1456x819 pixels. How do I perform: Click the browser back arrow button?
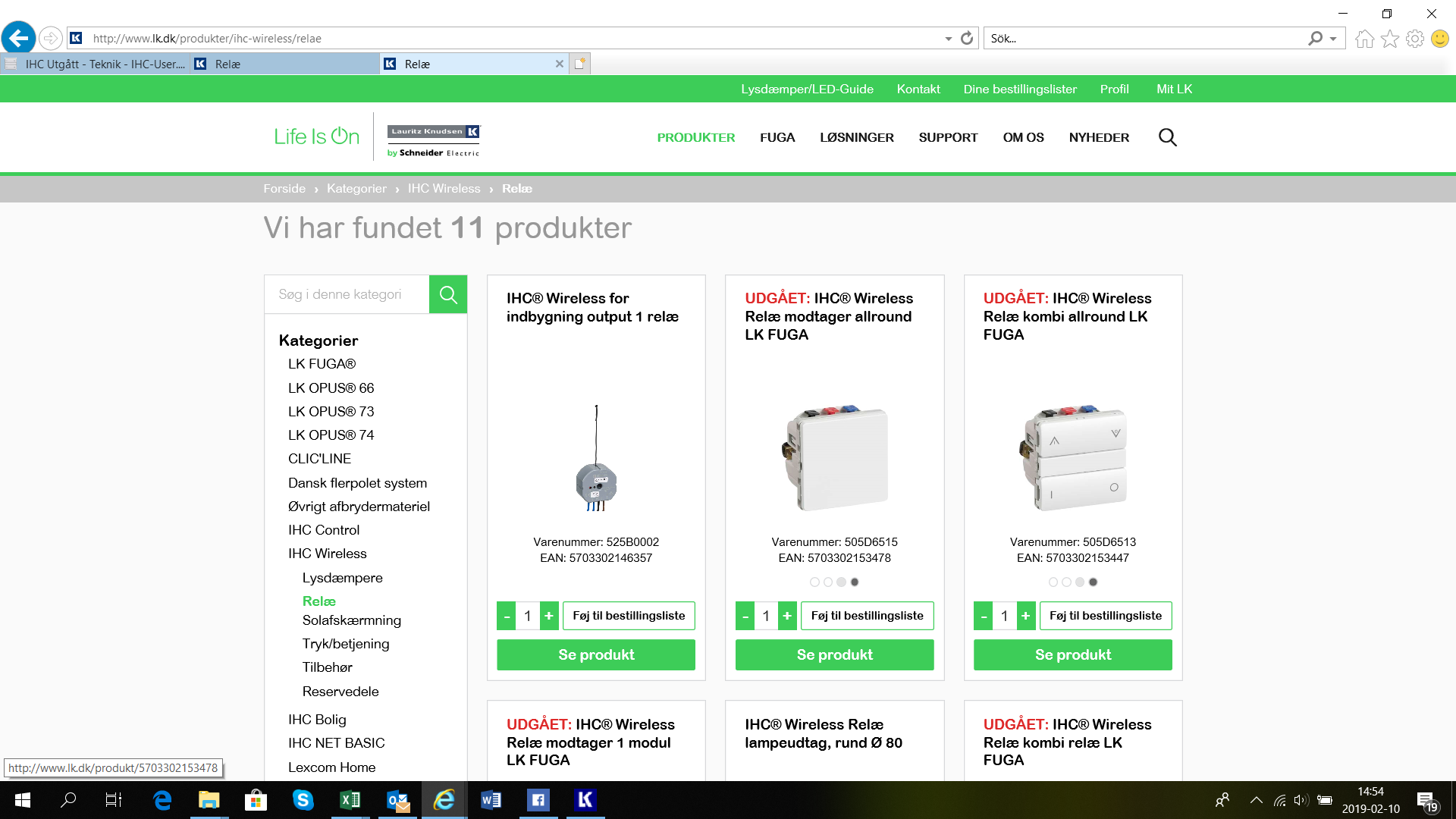pos(19,38)
